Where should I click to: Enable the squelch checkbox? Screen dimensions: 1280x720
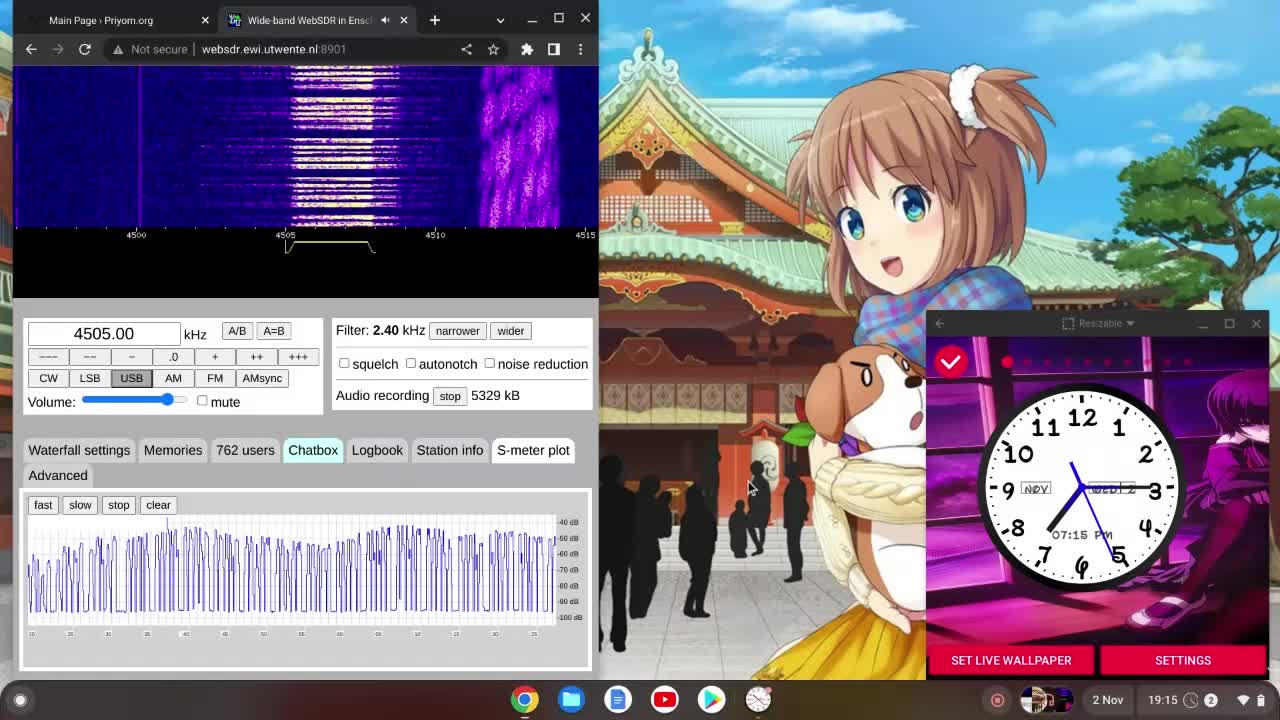(344, 364)
